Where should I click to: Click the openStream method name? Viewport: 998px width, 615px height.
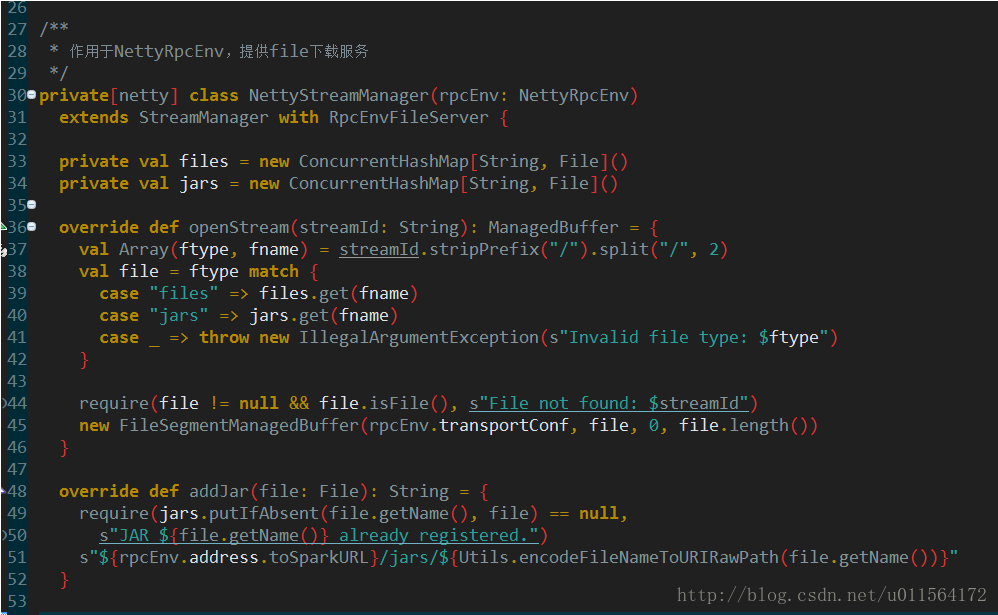coord(239,227)
